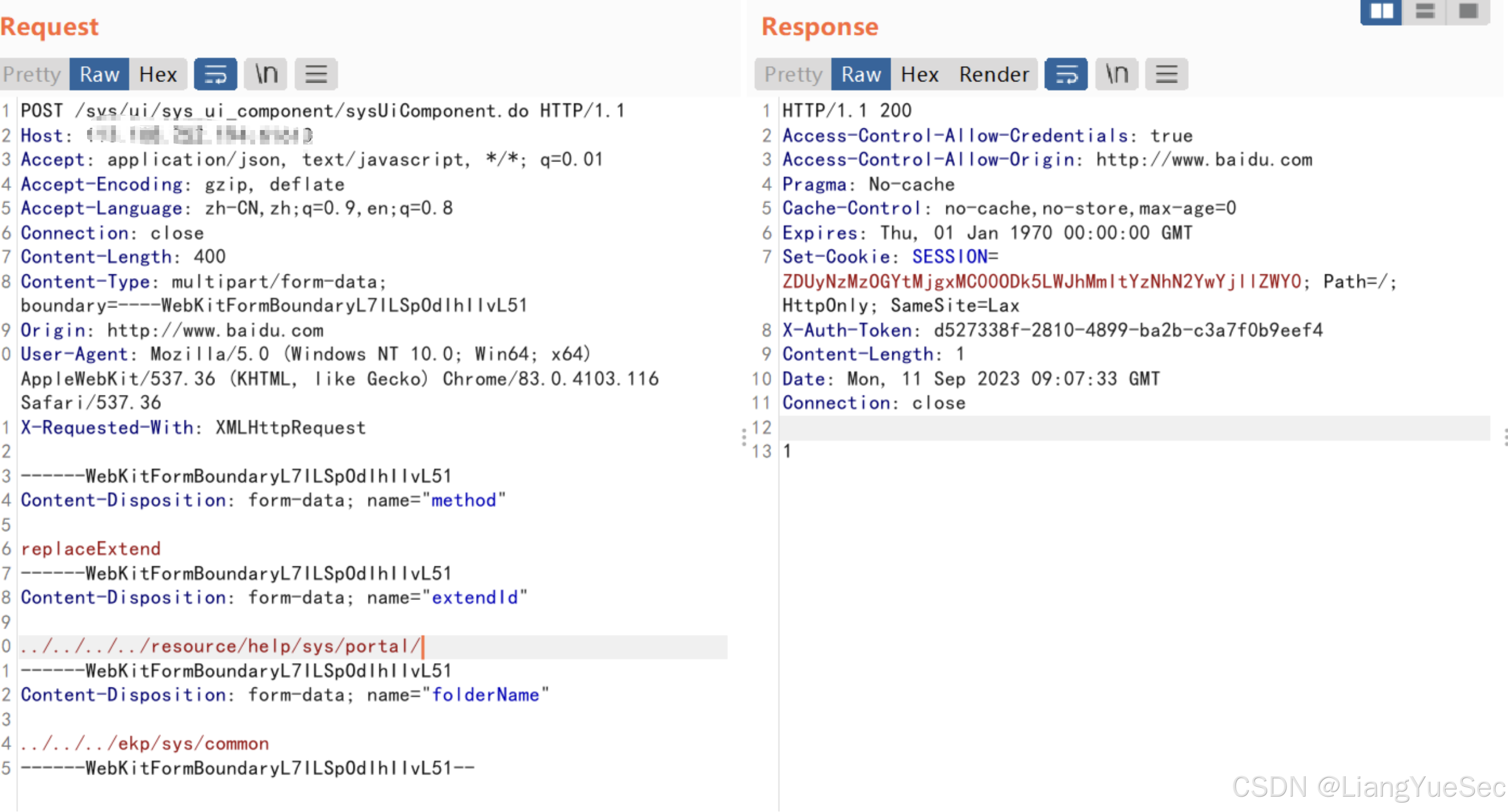Switch to stacked horizontal layout view
The height and width of the screenshot is (812, 1508).
(1425, 11)
